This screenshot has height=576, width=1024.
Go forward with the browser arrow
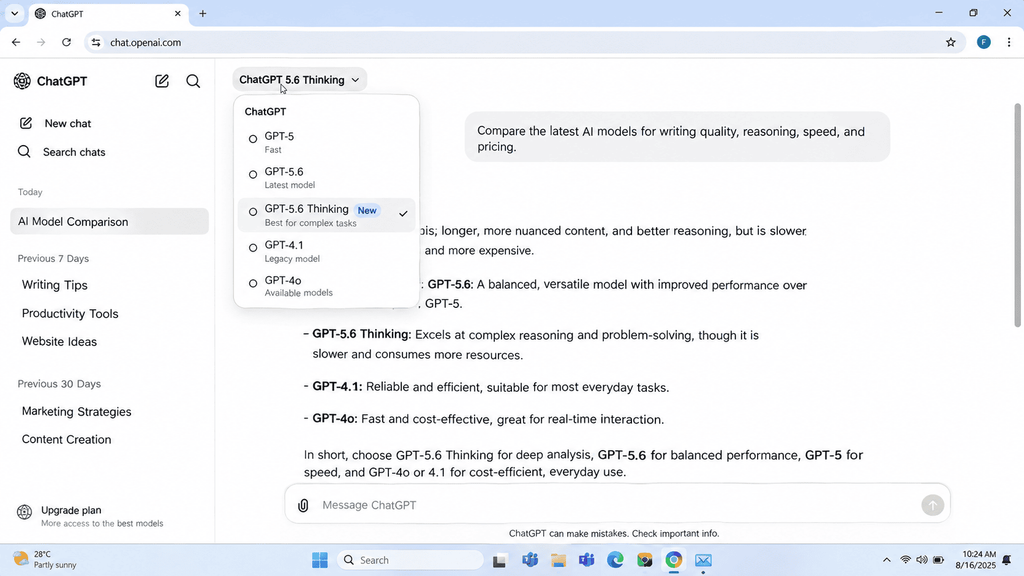[41, 42]
